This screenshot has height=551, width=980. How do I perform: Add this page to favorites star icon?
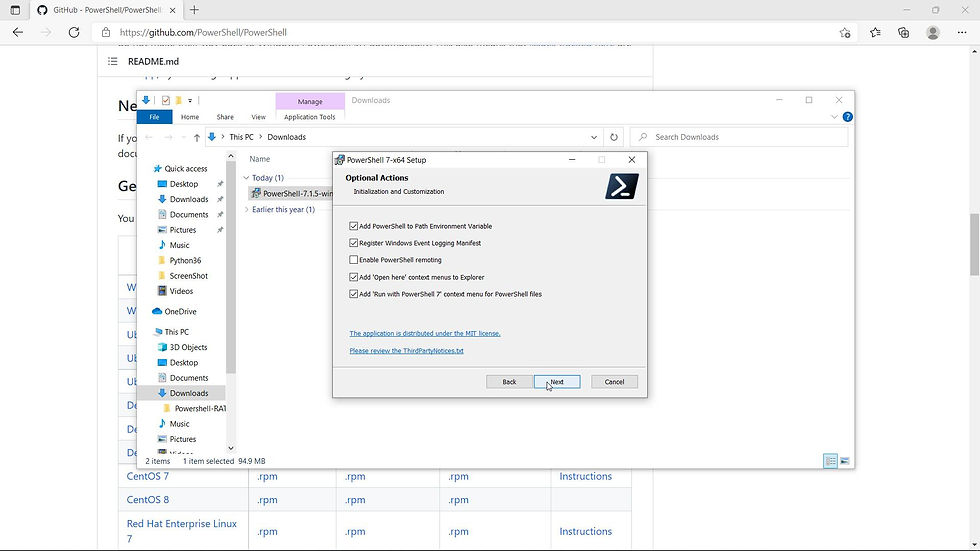point(845,32)
